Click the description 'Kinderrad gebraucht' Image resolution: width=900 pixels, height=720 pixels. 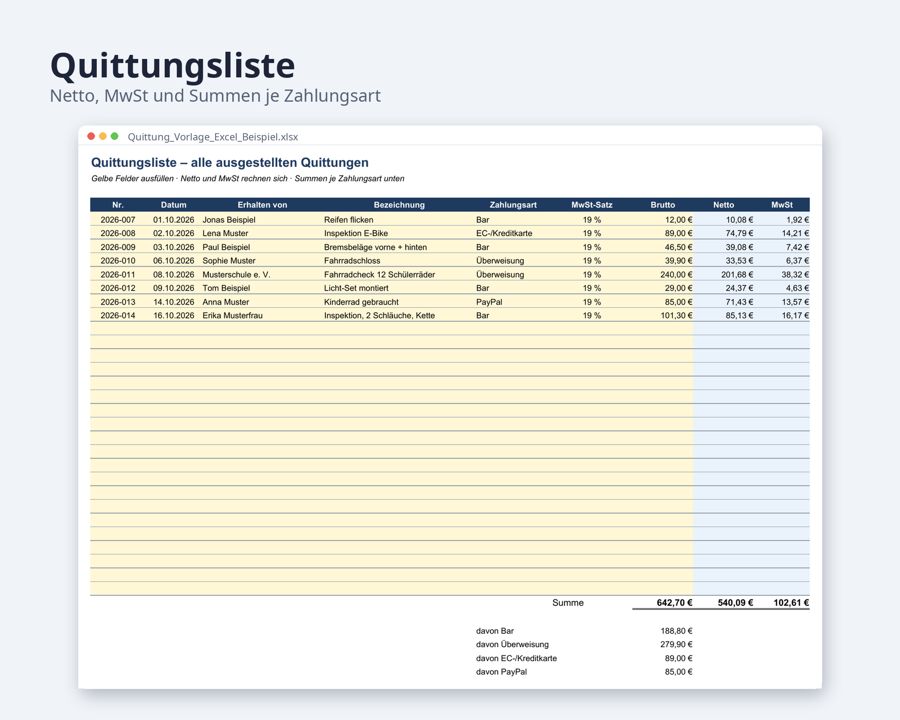click(361, 302)
